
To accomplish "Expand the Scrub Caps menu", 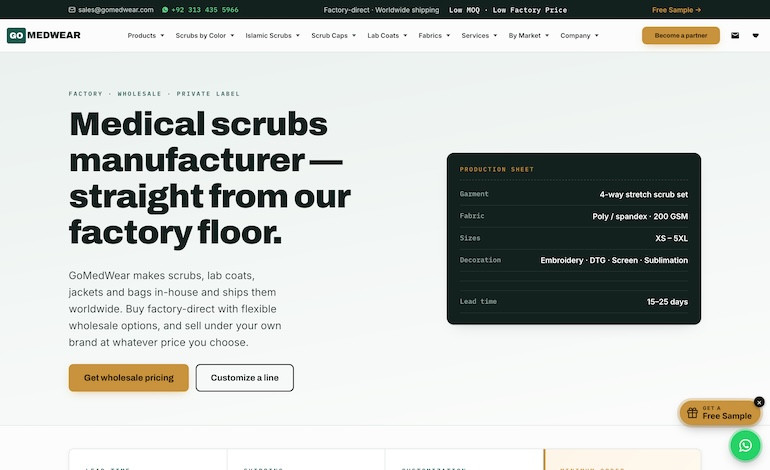I will click(333, 35).
